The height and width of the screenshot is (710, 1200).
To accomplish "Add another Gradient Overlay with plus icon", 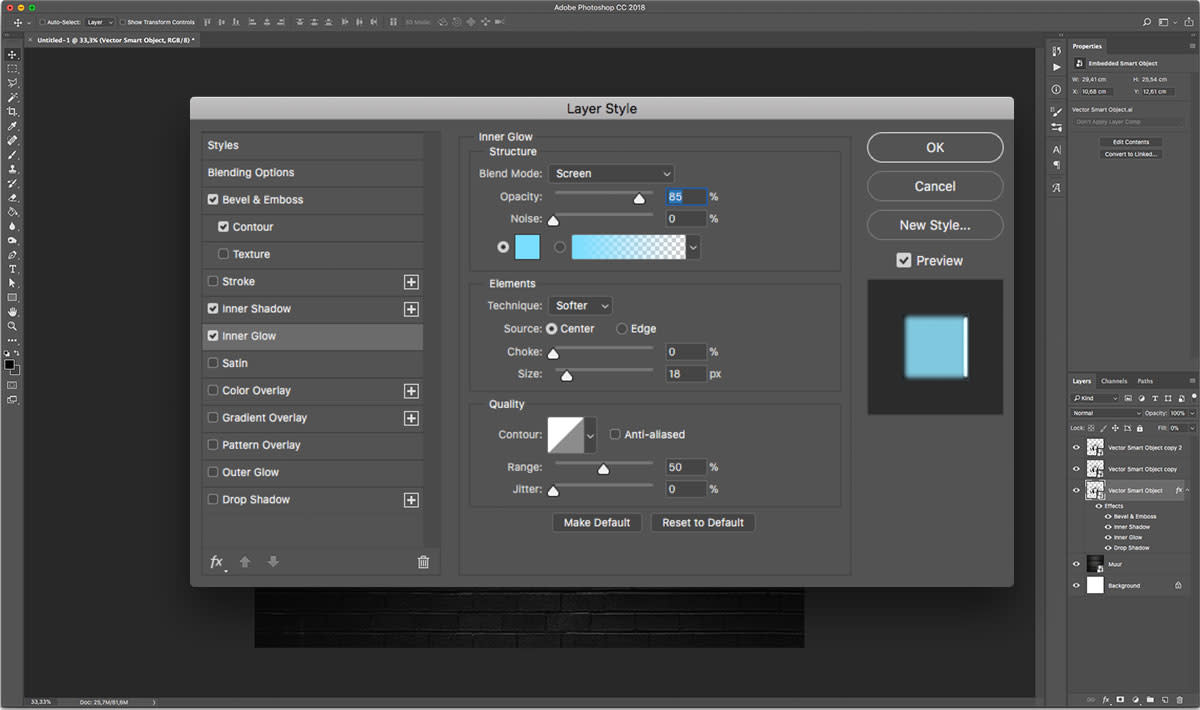I will (411, 418).
